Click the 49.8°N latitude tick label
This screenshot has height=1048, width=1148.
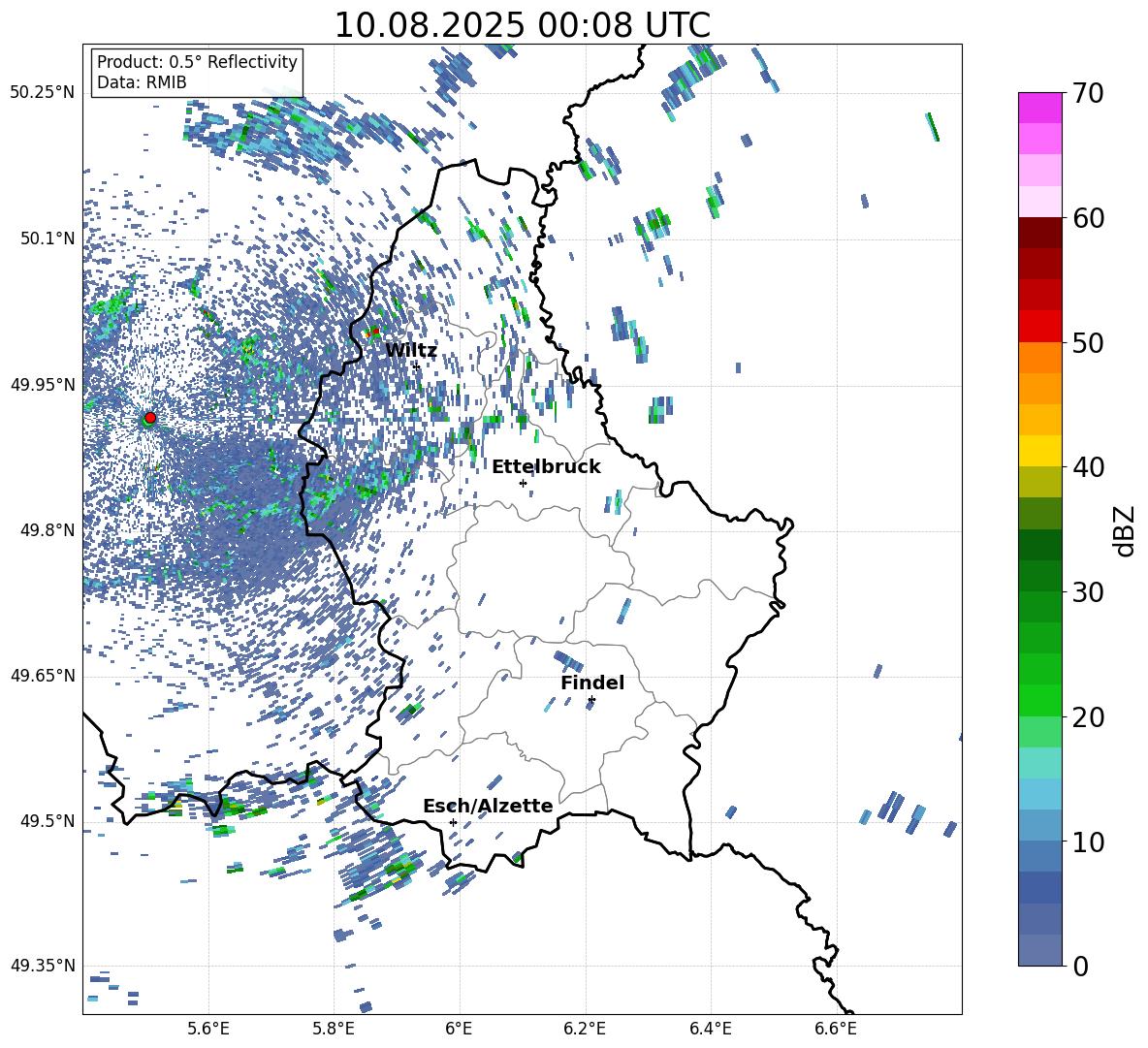pyautogui.click(x=47, y=530)
